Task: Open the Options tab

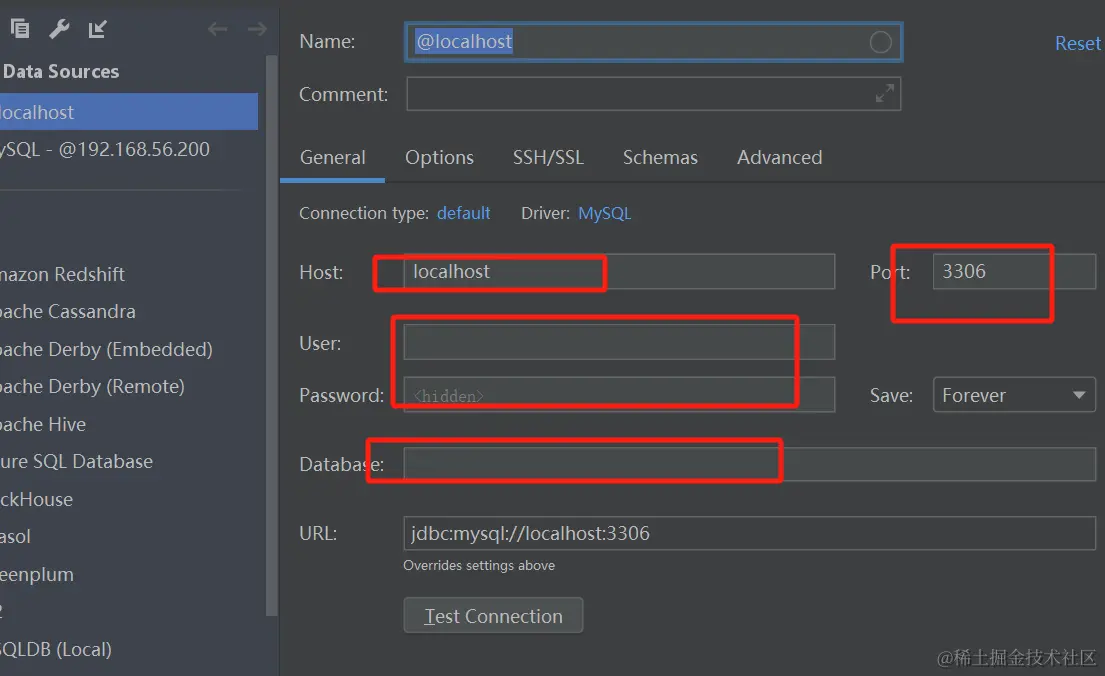Action: point(439,157)
